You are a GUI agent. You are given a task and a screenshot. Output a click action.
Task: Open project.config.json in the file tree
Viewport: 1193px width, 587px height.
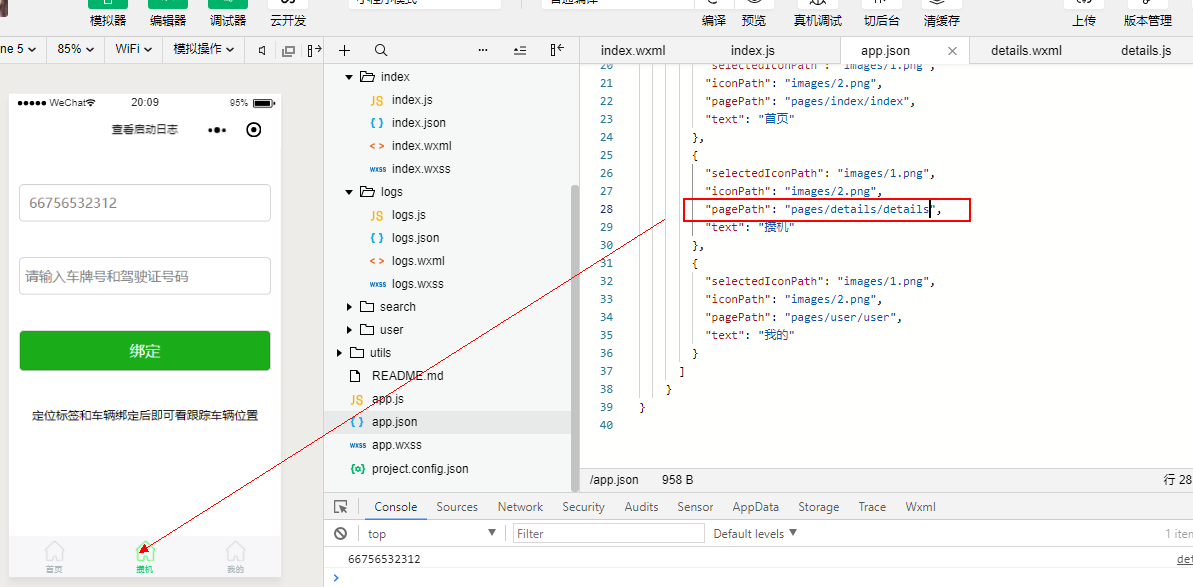(420, 468)
